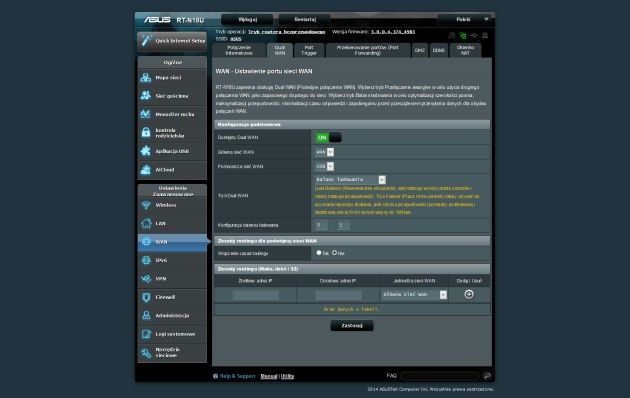Open the primary WAN dropdown
Viewport: 630px width, 398px height.
click(x=325, y=152)
